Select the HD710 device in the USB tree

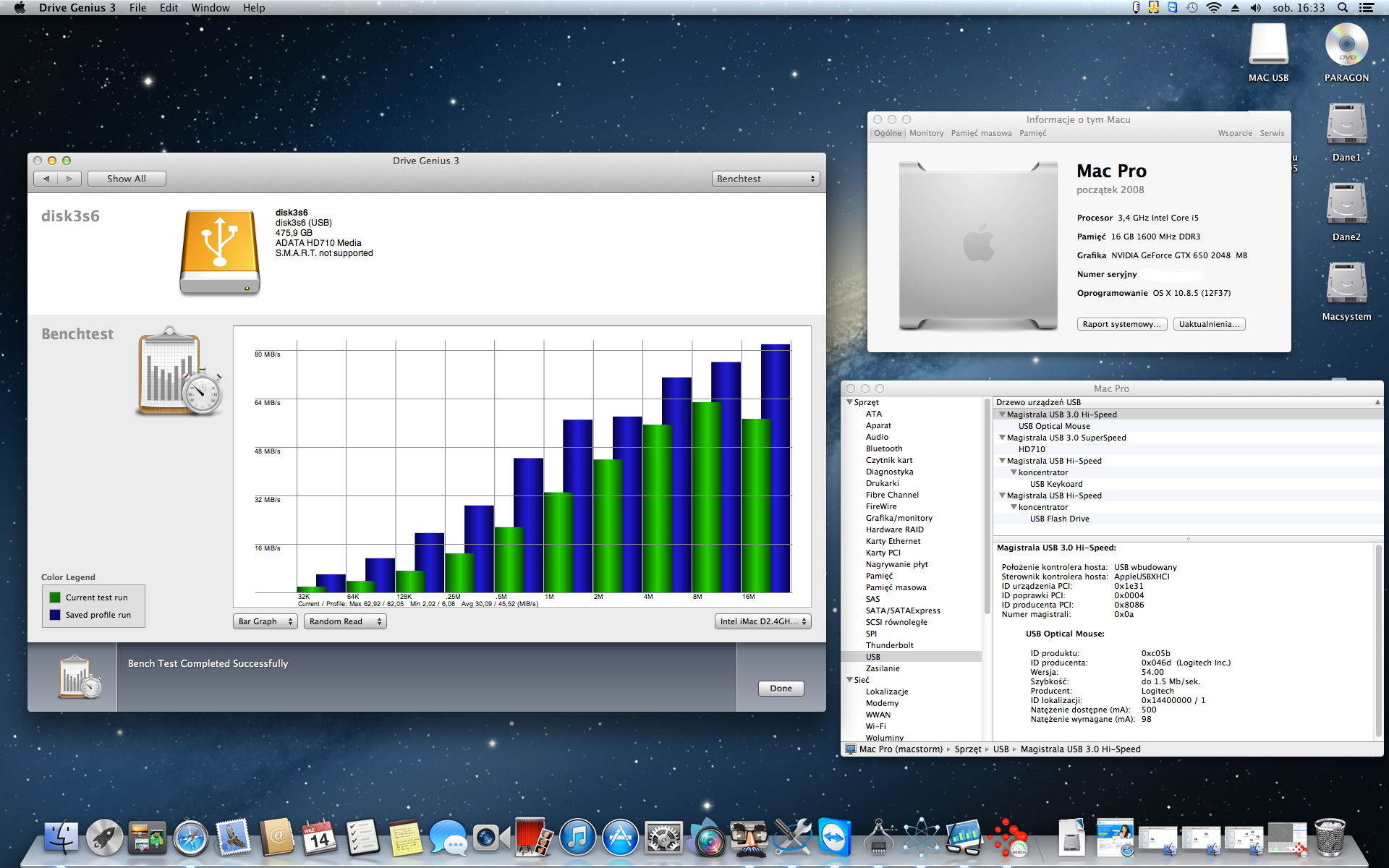pos(1032,449)
